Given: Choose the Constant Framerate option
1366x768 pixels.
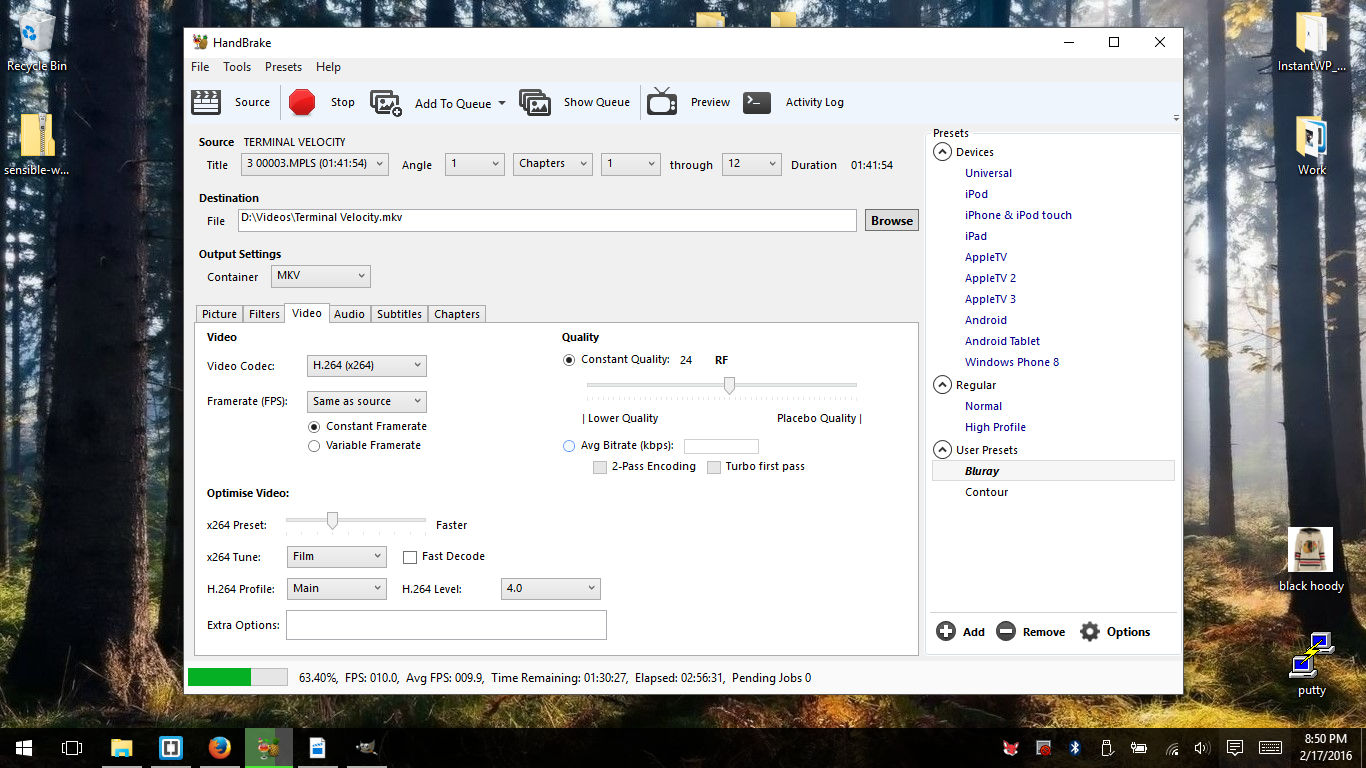Looking at the screenshot, I should point(314,426).
